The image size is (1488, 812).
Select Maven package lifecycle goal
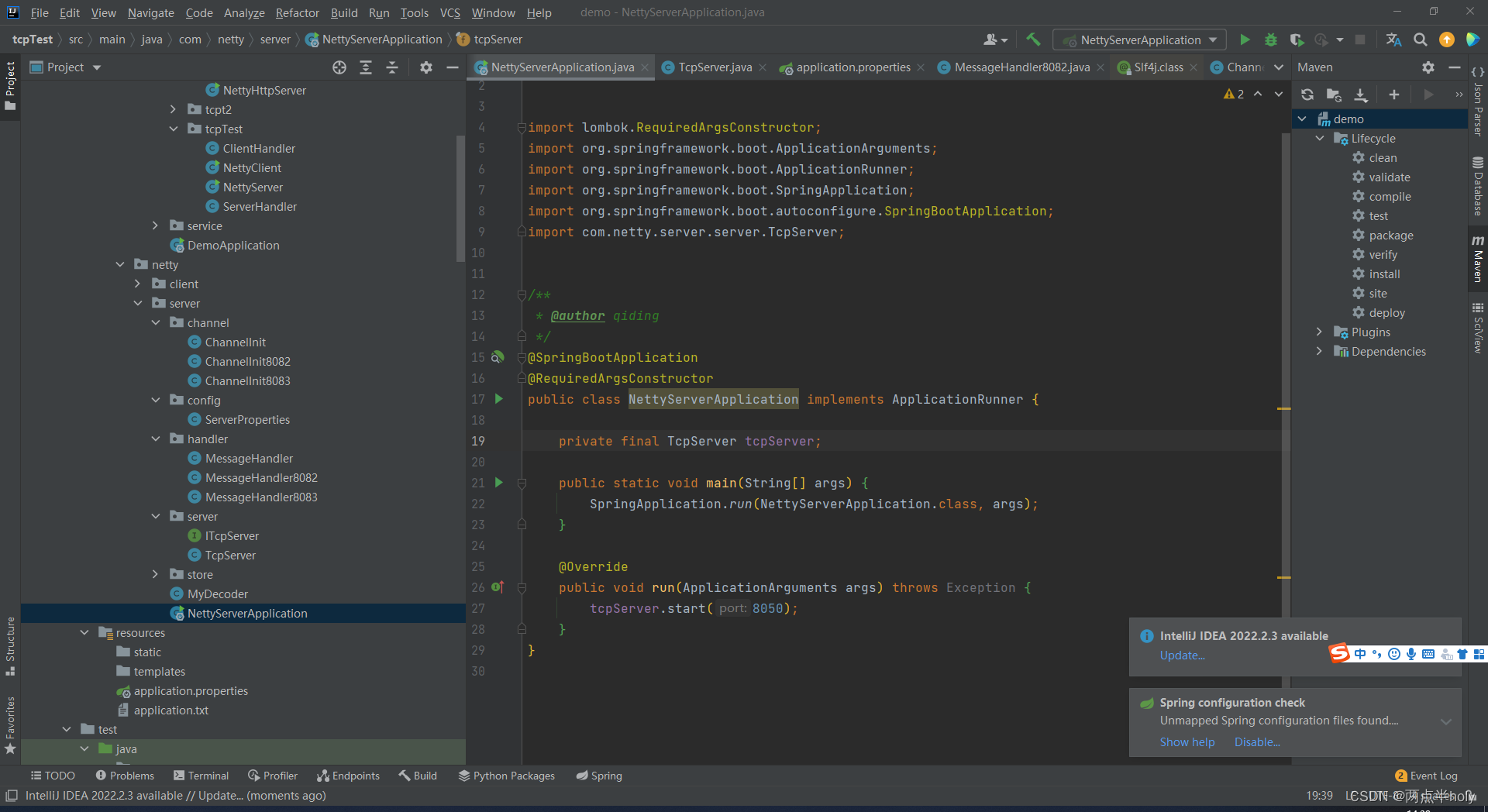click(1390, 235)
